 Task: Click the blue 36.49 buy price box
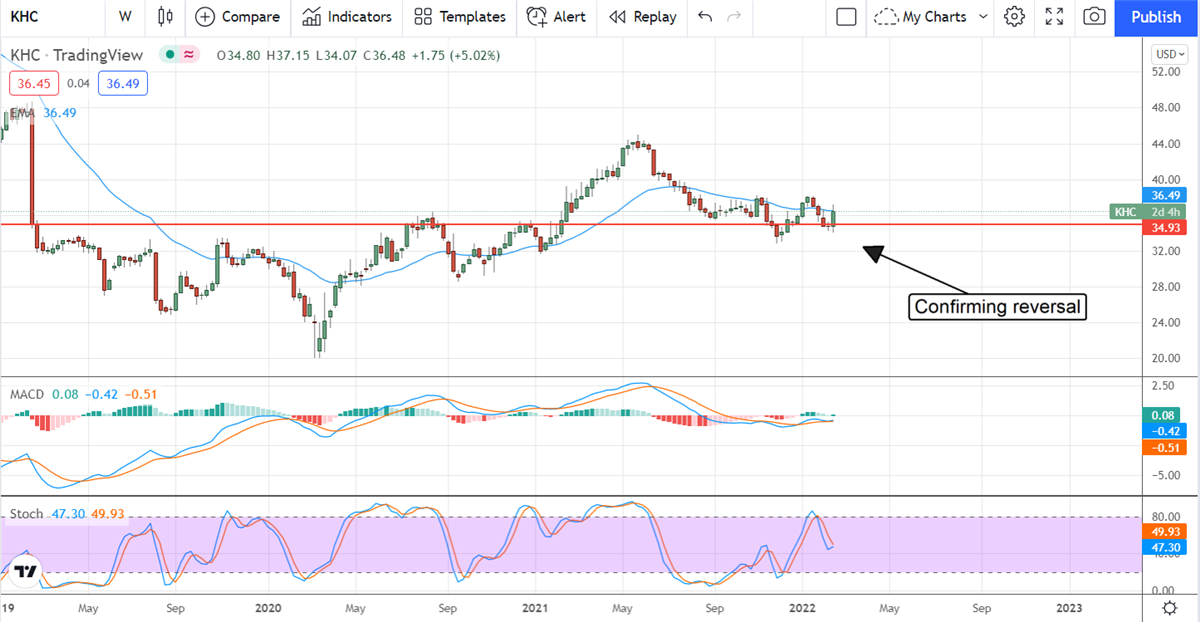122,84
